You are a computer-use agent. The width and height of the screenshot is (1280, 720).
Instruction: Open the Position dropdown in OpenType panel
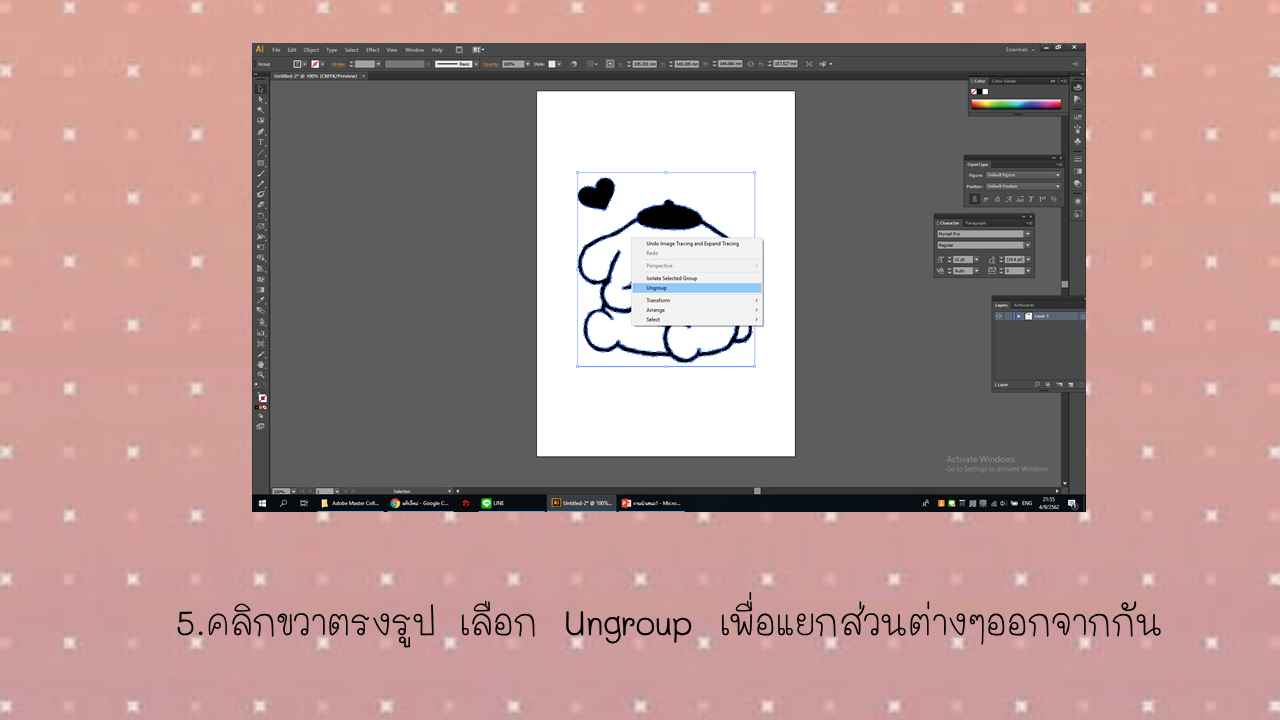click(1023, 186)
